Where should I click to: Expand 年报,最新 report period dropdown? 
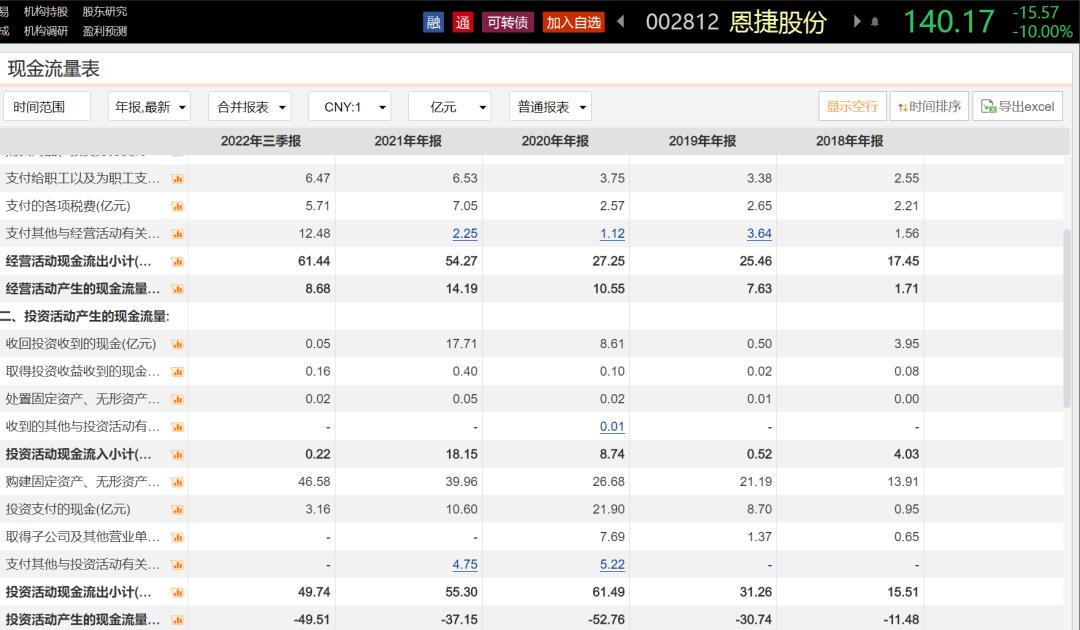tap(149, 107)
